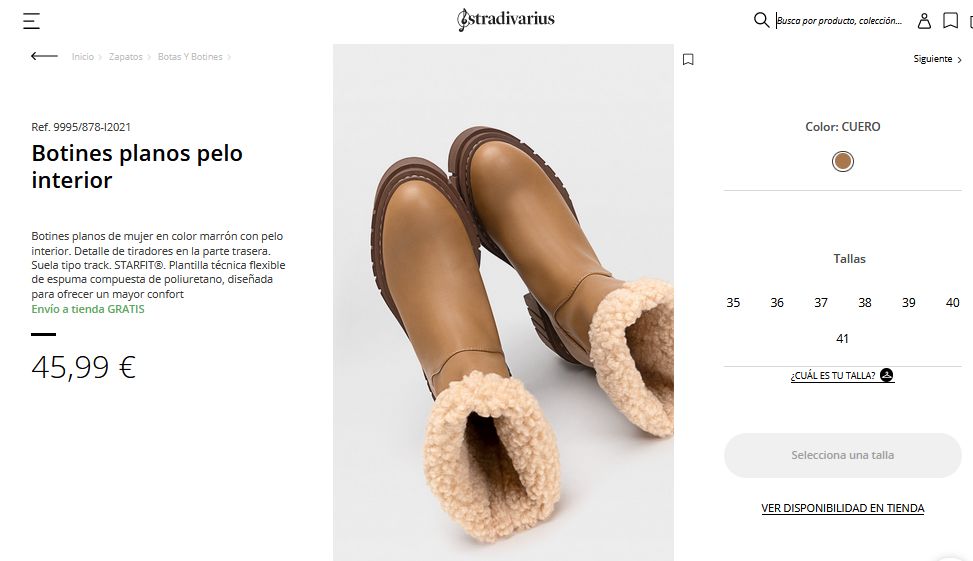Image resolution: width=973 pixels, height=561 pixels.
Task: Open Zapatos breadcrumb
Action: pyautogui.click(x=126, y=57)
